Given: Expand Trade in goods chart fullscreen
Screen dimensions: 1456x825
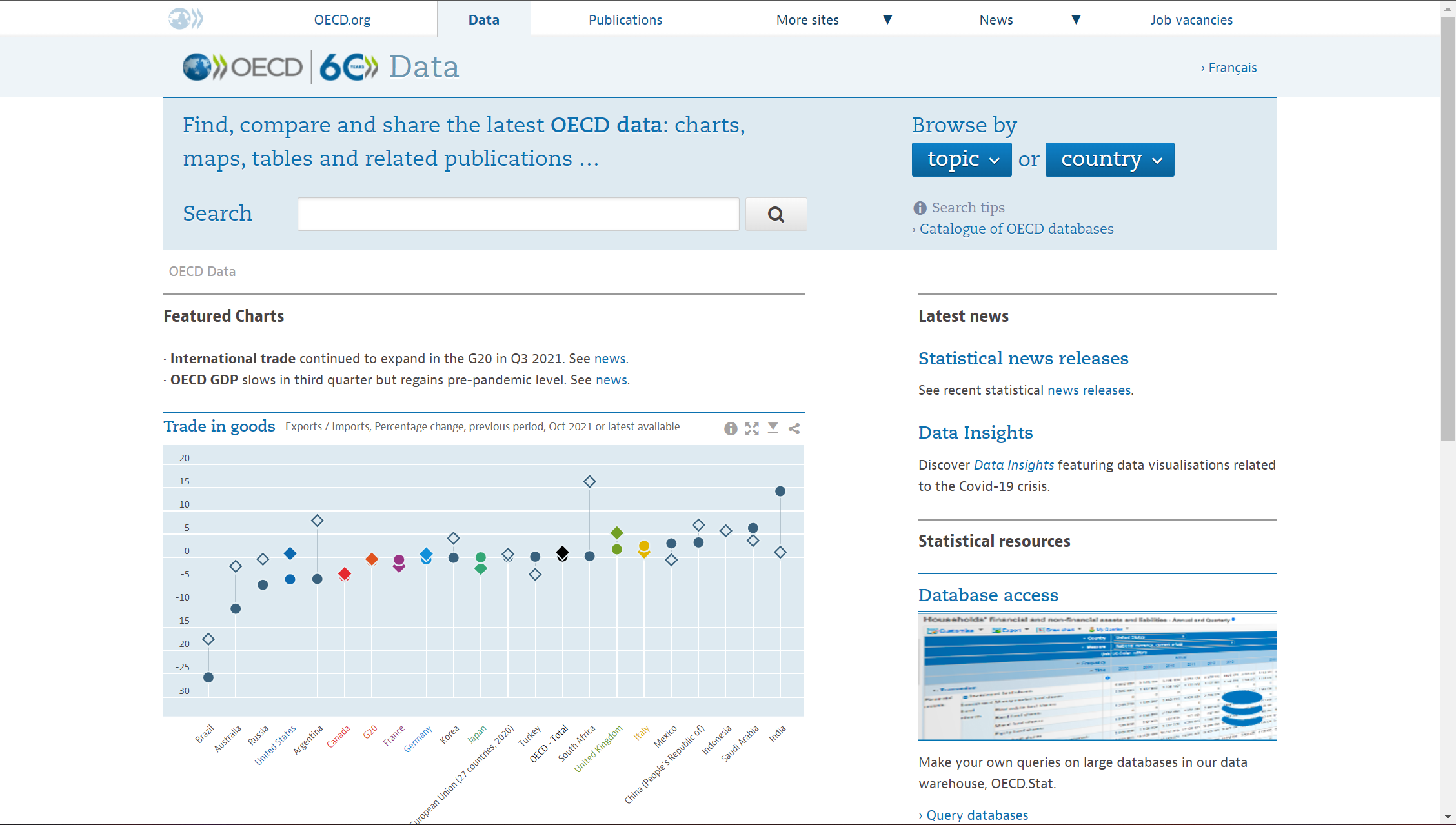Looking at the screenshot, I should pyautogui.click(x=751, y=428).
